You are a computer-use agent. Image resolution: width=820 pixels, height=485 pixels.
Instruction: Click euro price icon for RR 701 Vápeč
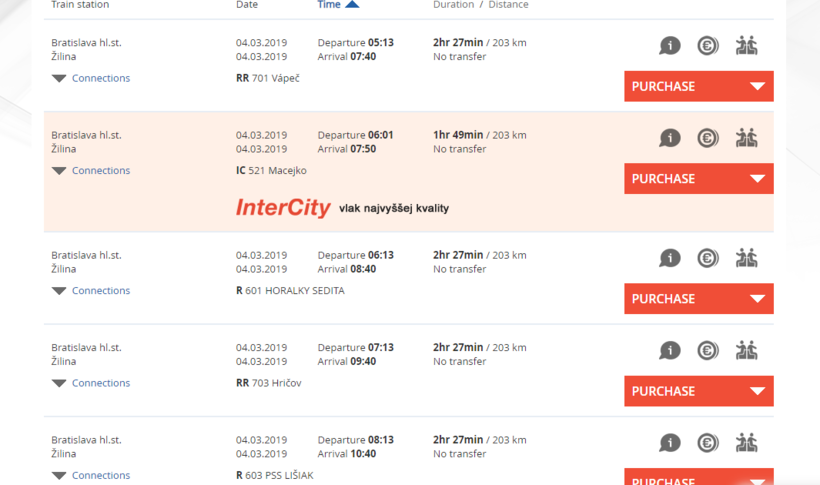coord(708,46)
